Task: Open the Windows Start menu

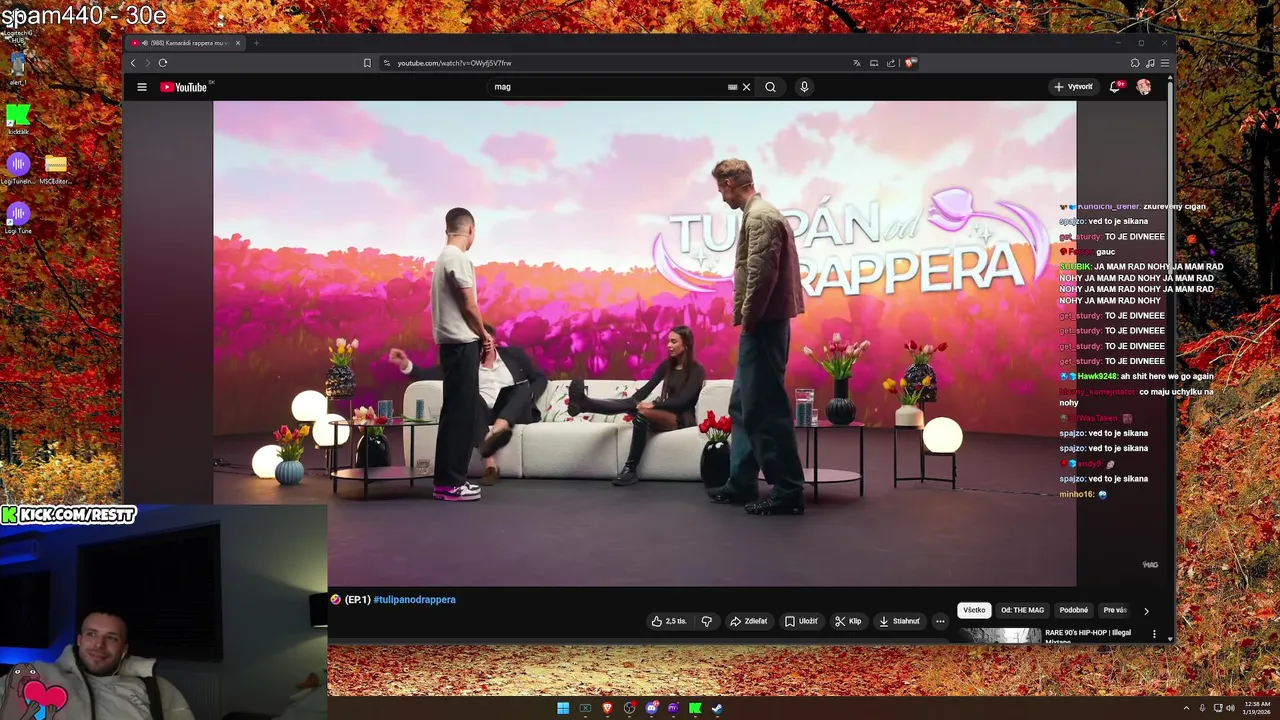Action: click(563, 708)
